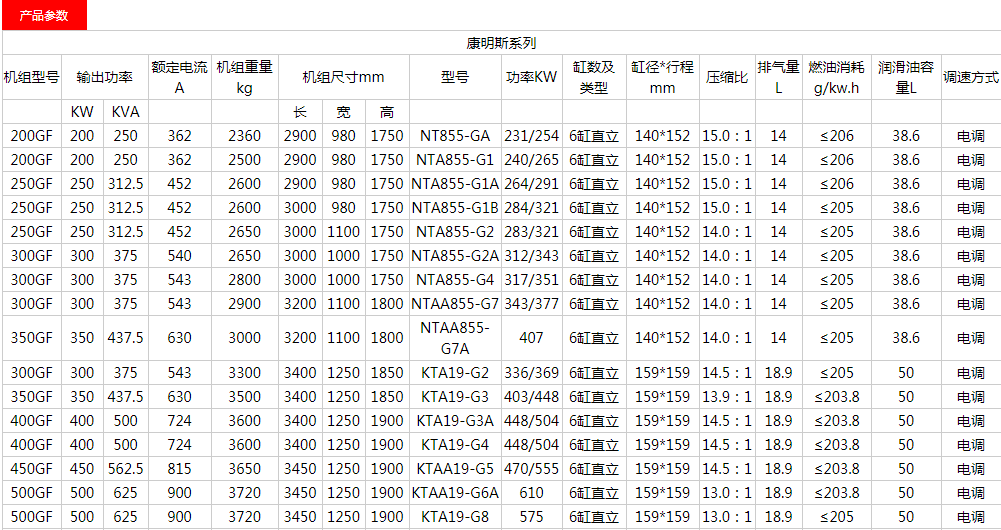Select the 输出功率 column header
Screen dimensions: 1001x530
click(105, 77)
